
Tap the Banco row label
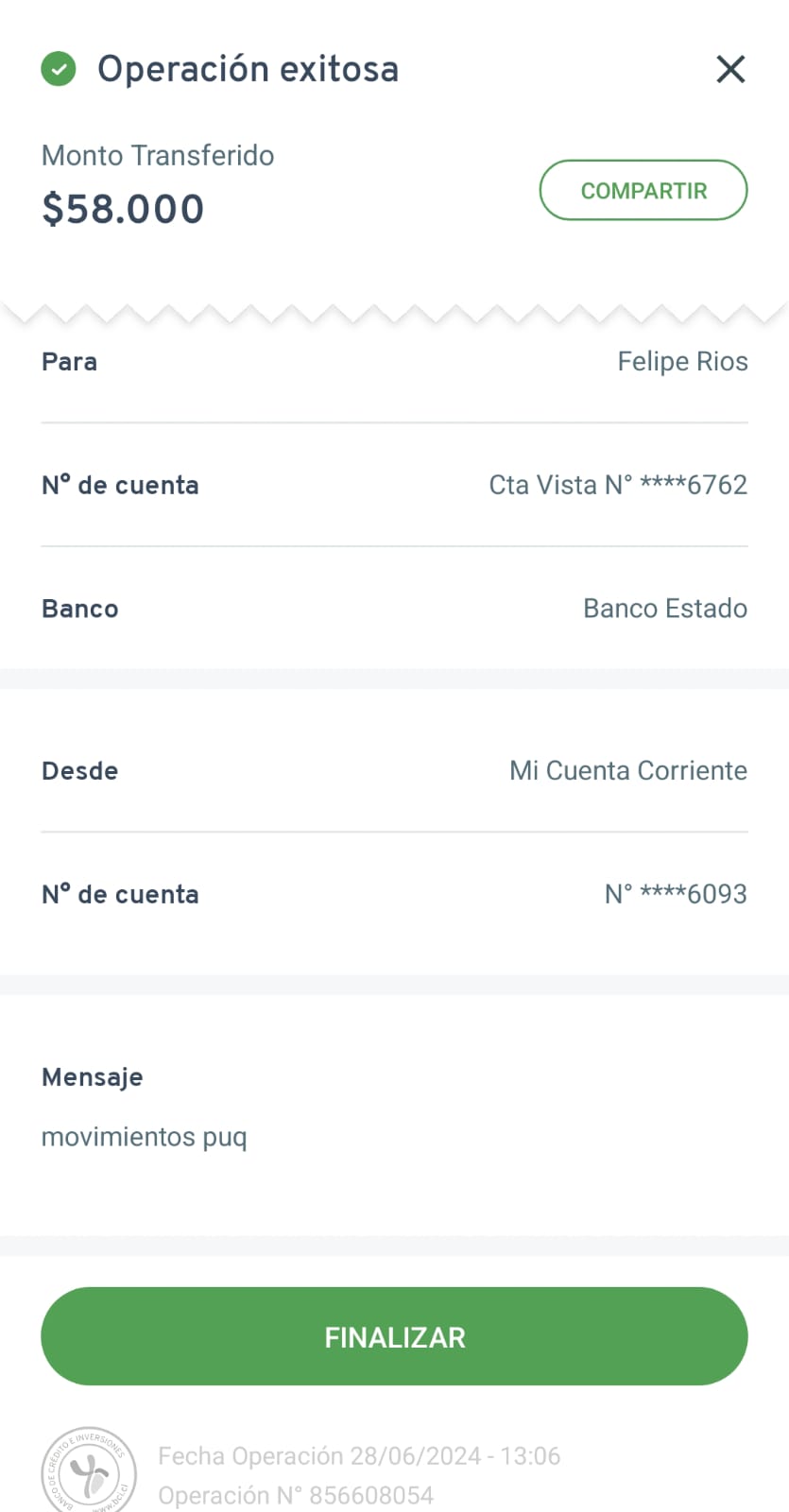[80, 608]
